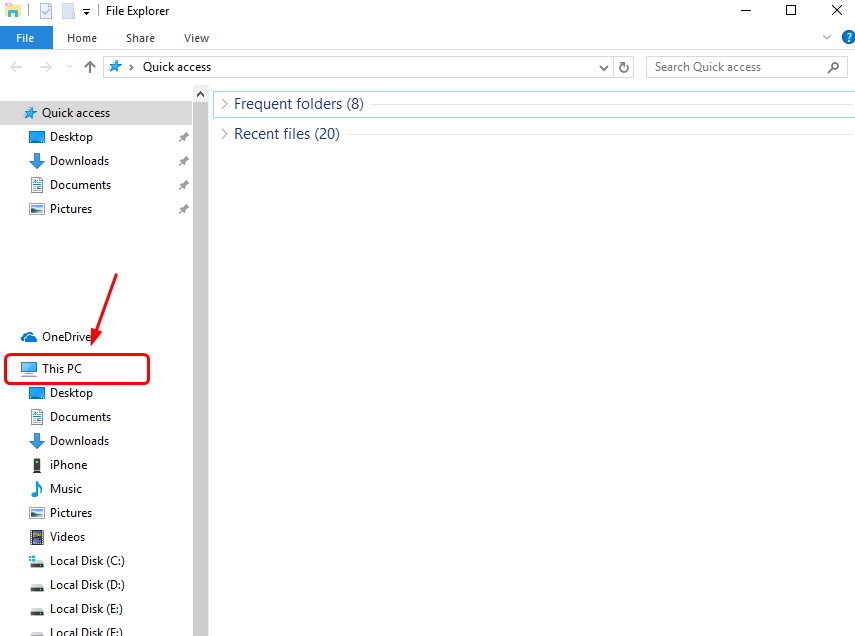Refresh the Quick access view

point(625,67)
